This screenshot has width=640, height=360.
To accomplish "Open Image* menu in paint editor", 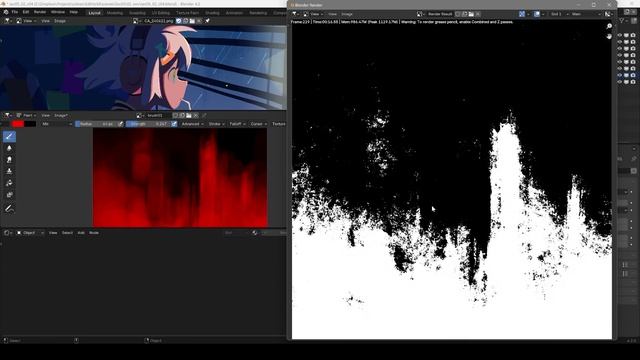I will [x=61, y=116].
